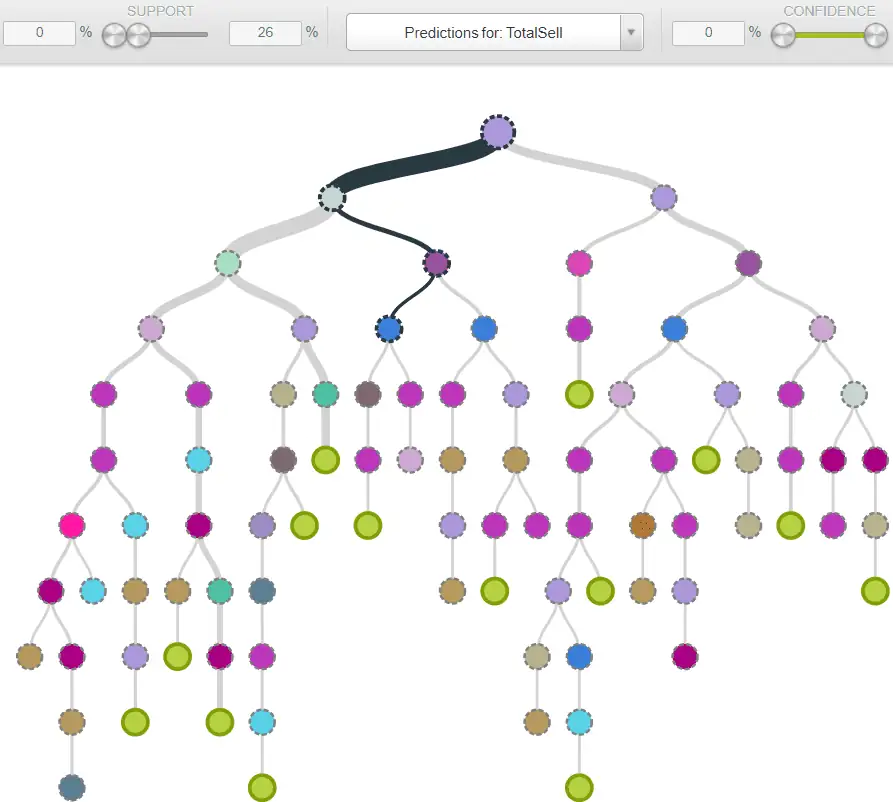Select the teal node directly above a green leaf
This screenshot has height=802, width=893.
(x=325, y=394)
